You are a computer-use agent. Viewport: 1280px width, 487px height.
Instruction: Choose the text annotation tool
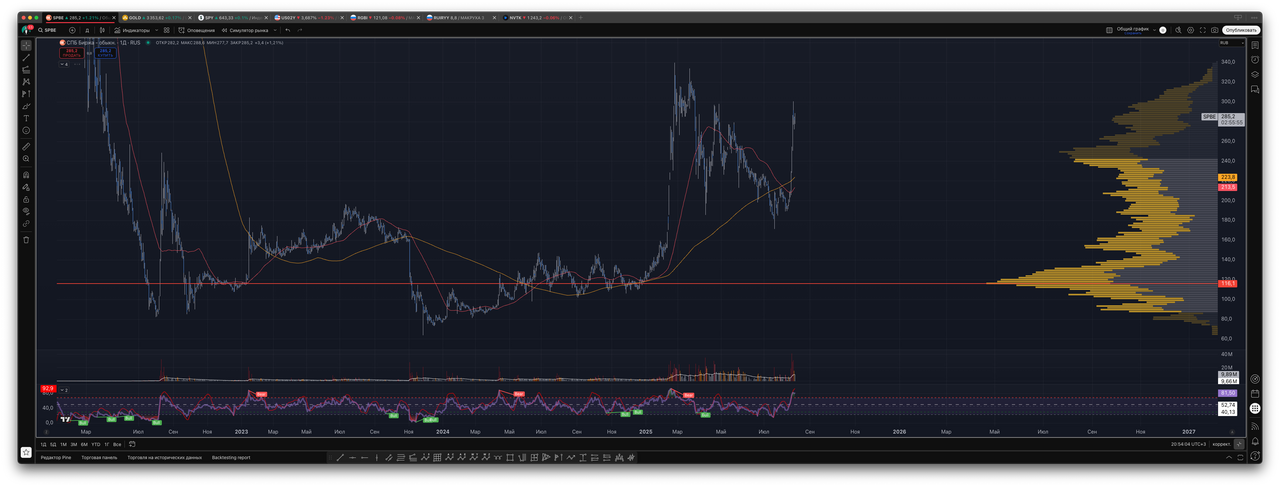coord(26,118)
